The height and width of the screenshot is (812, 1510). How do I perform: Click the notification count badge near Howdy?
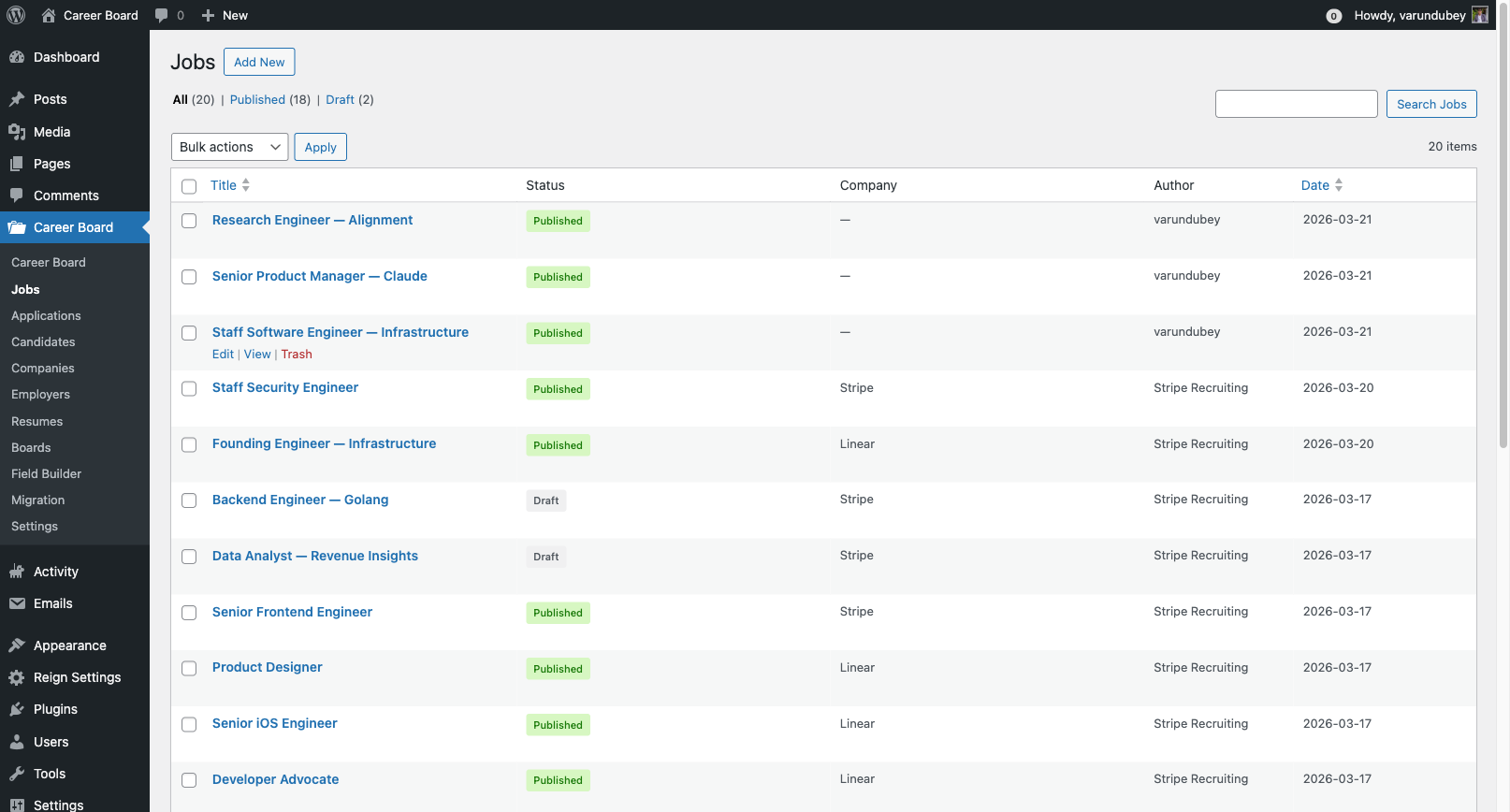[x=1334, y=16]
